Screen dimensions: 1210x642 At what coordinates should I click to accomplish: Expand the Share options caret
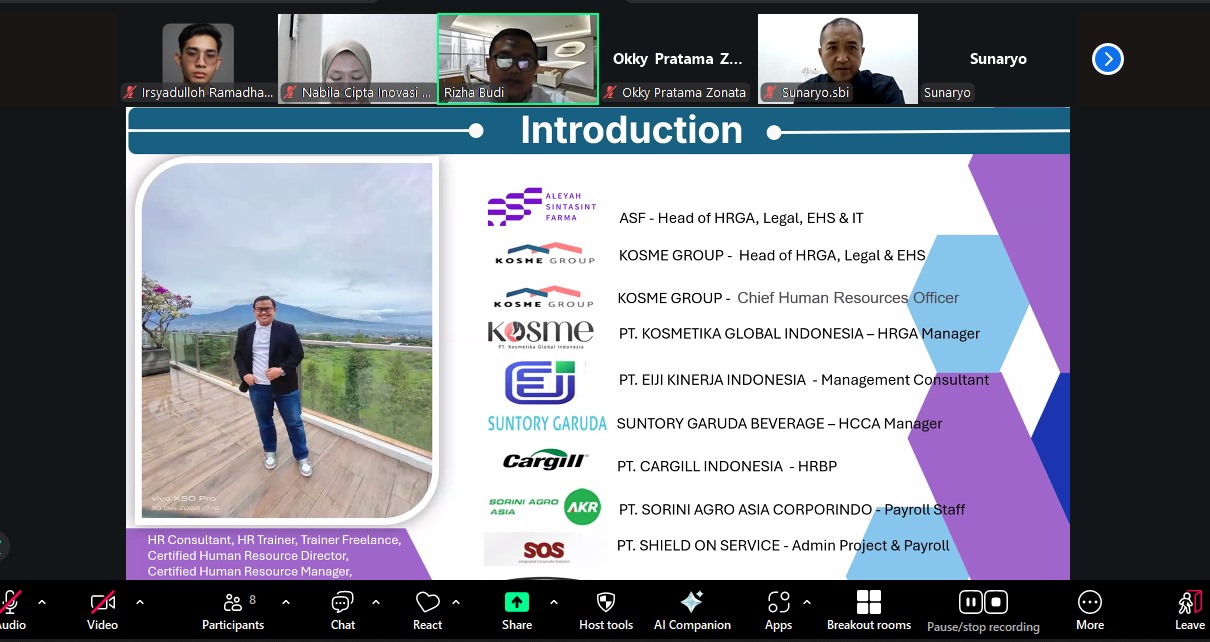coord(553,602)
